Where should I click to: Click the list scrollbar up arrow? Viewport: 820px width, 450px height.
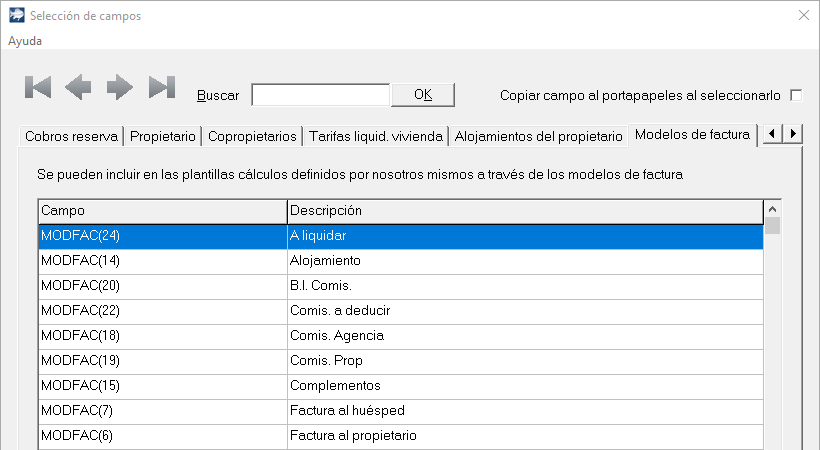(772, 209)
